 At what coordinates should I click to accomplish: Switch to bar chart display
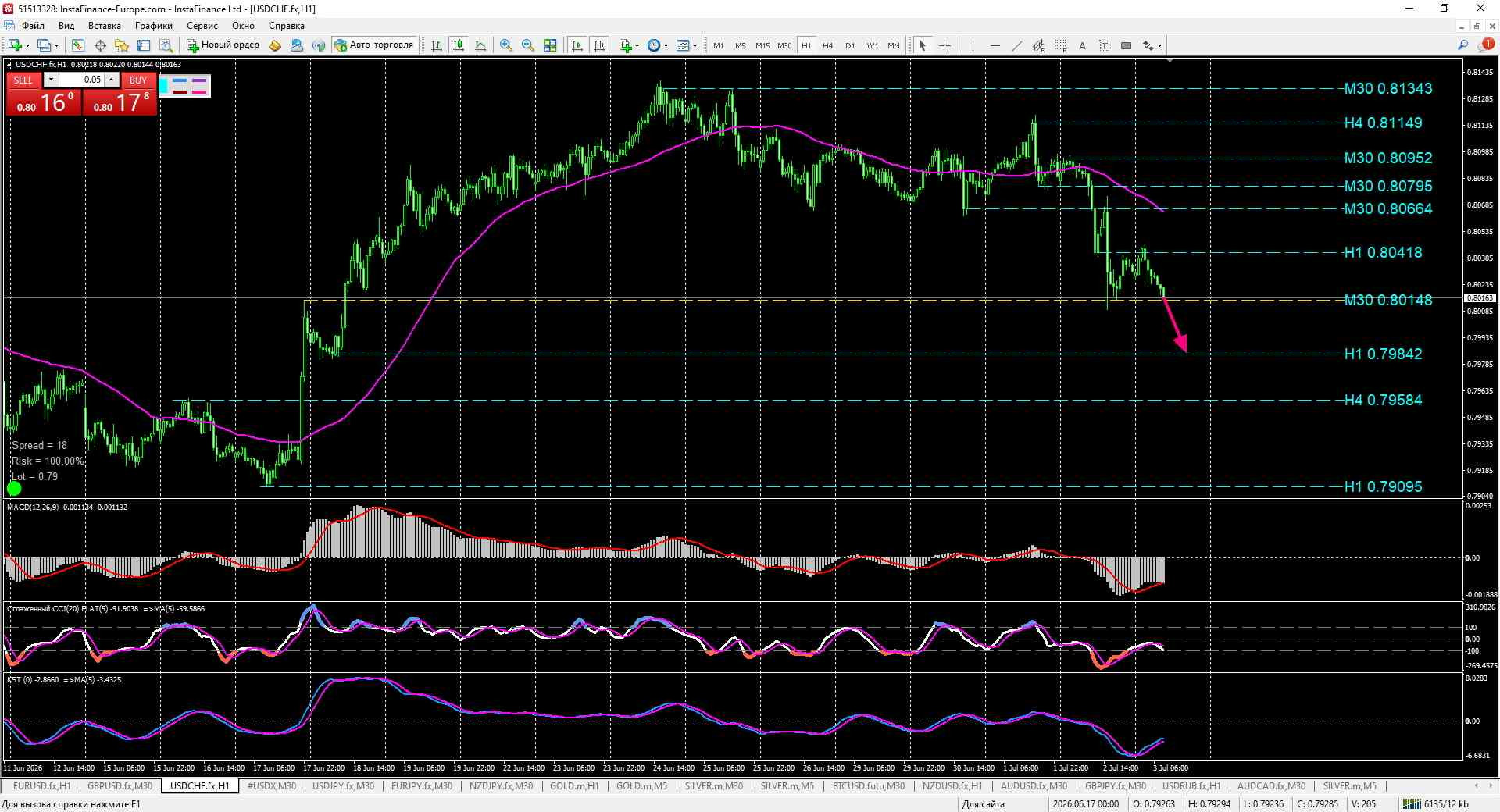[437, 45]
